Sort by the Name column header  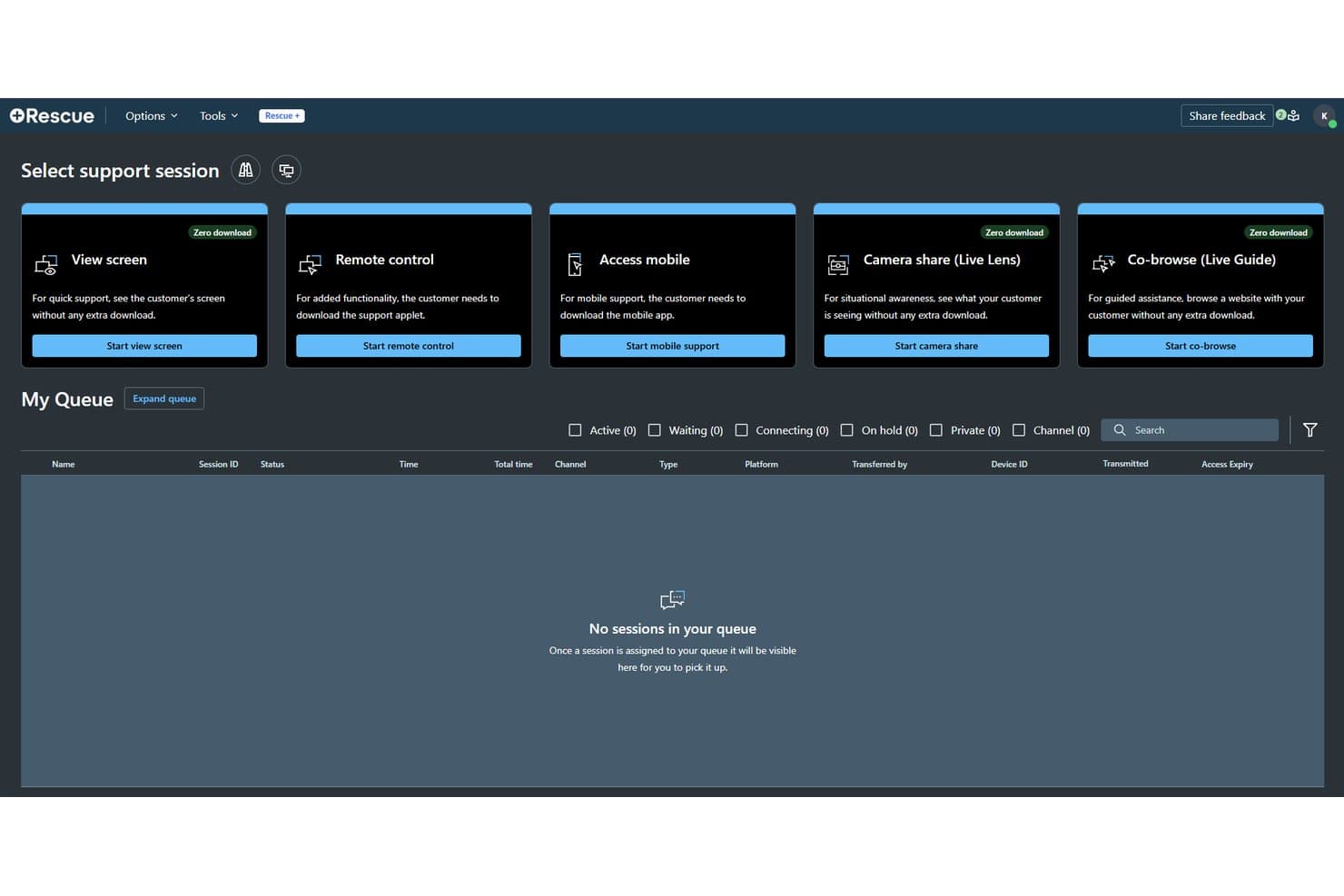pyautogui.click(x=64, y=464)
